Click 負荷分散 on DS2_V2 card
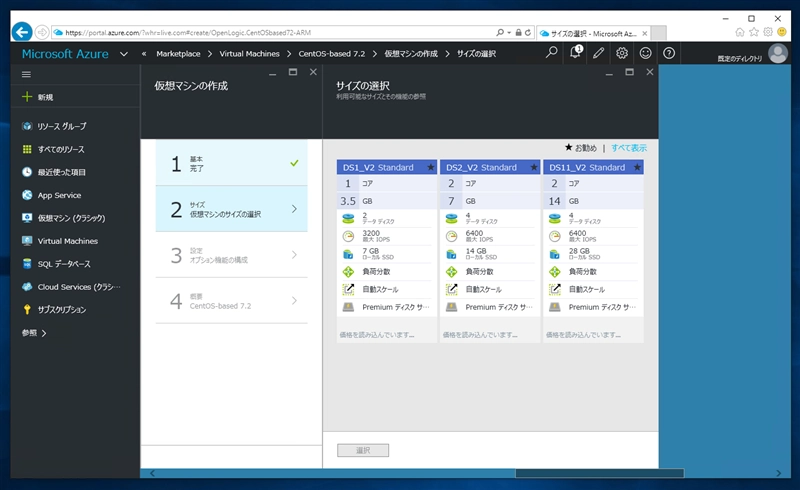Image resolution: width=800 pixels, height=490 pixels. (480, 272)
